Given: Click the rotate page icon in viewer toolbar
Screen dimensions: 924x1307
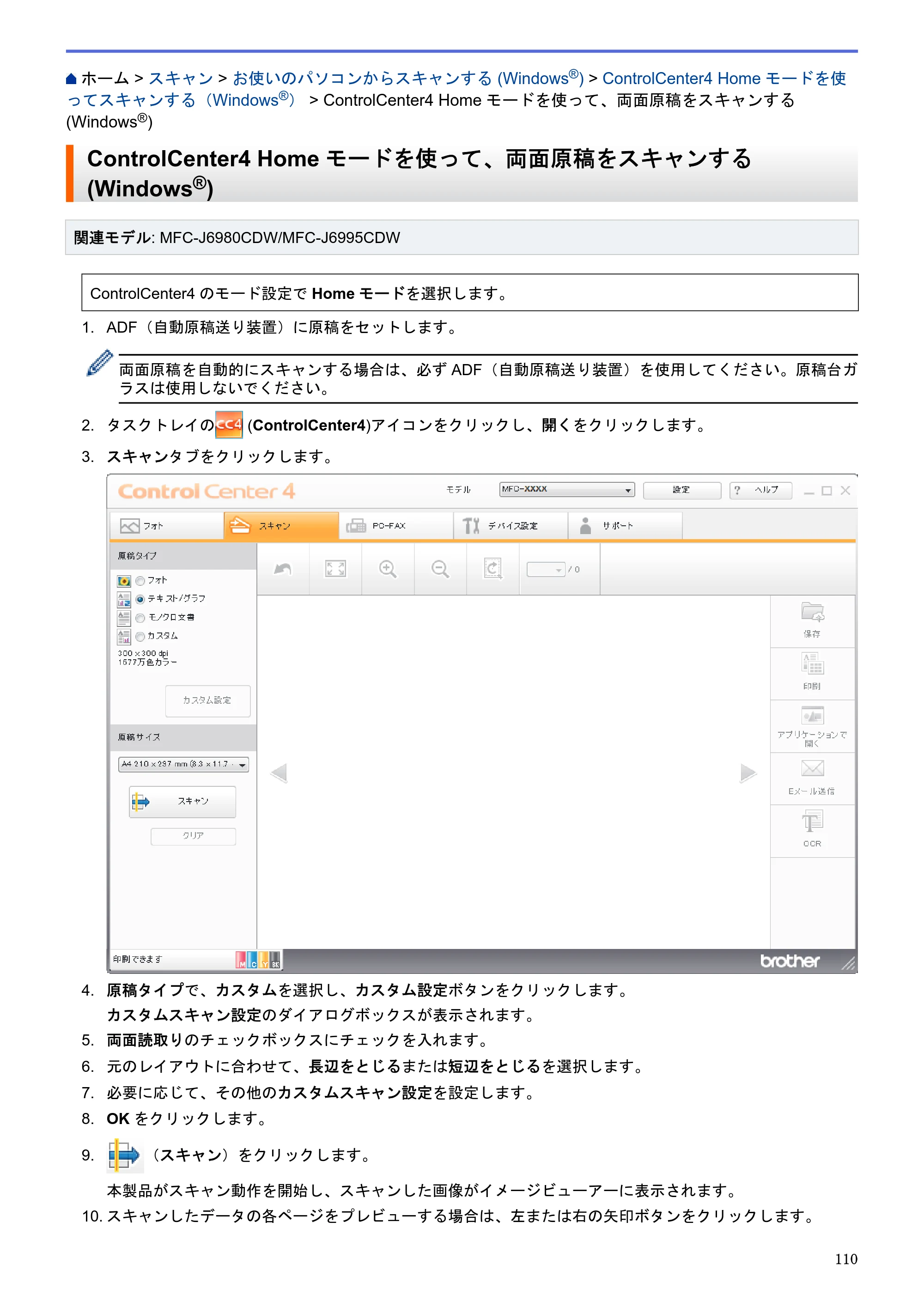Looking at the screenshot, I should 493,569.
